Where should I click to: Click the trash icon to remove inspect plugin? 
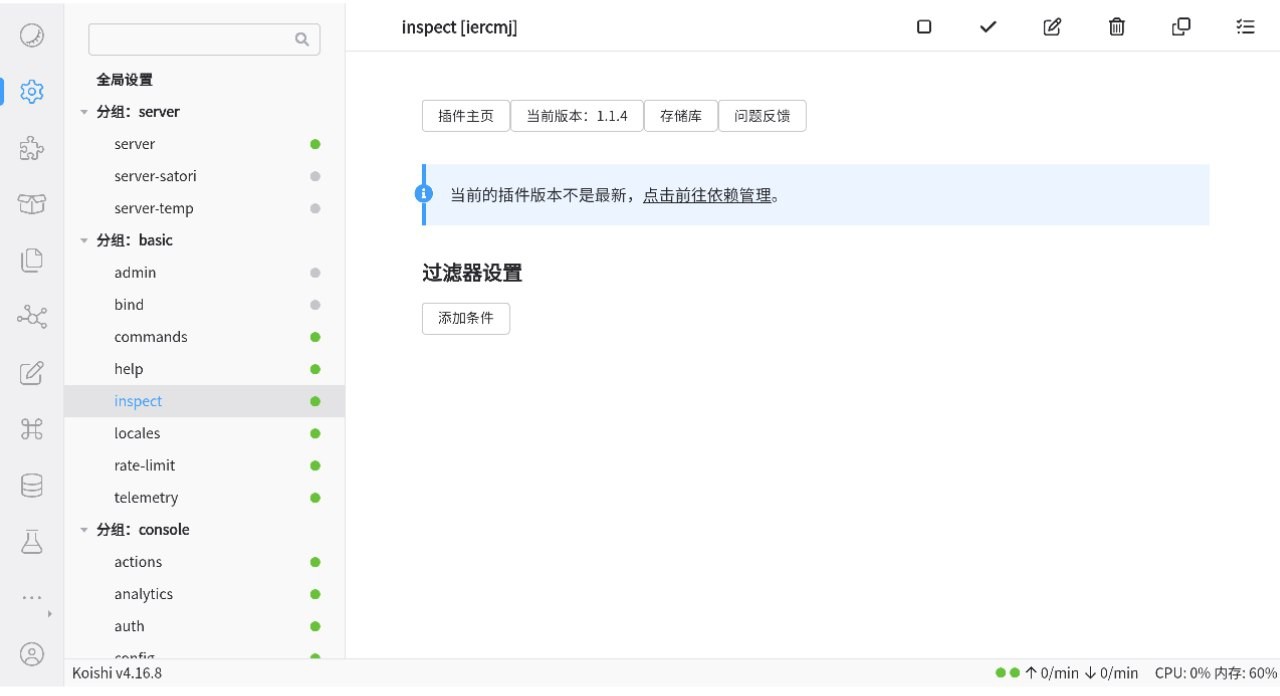point(1117,27)
